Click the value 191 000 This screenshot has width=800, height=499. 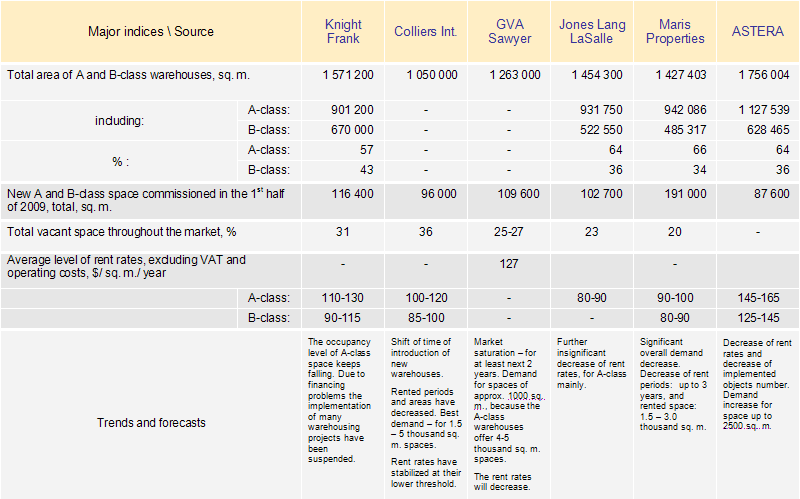(x=685, y=194)
